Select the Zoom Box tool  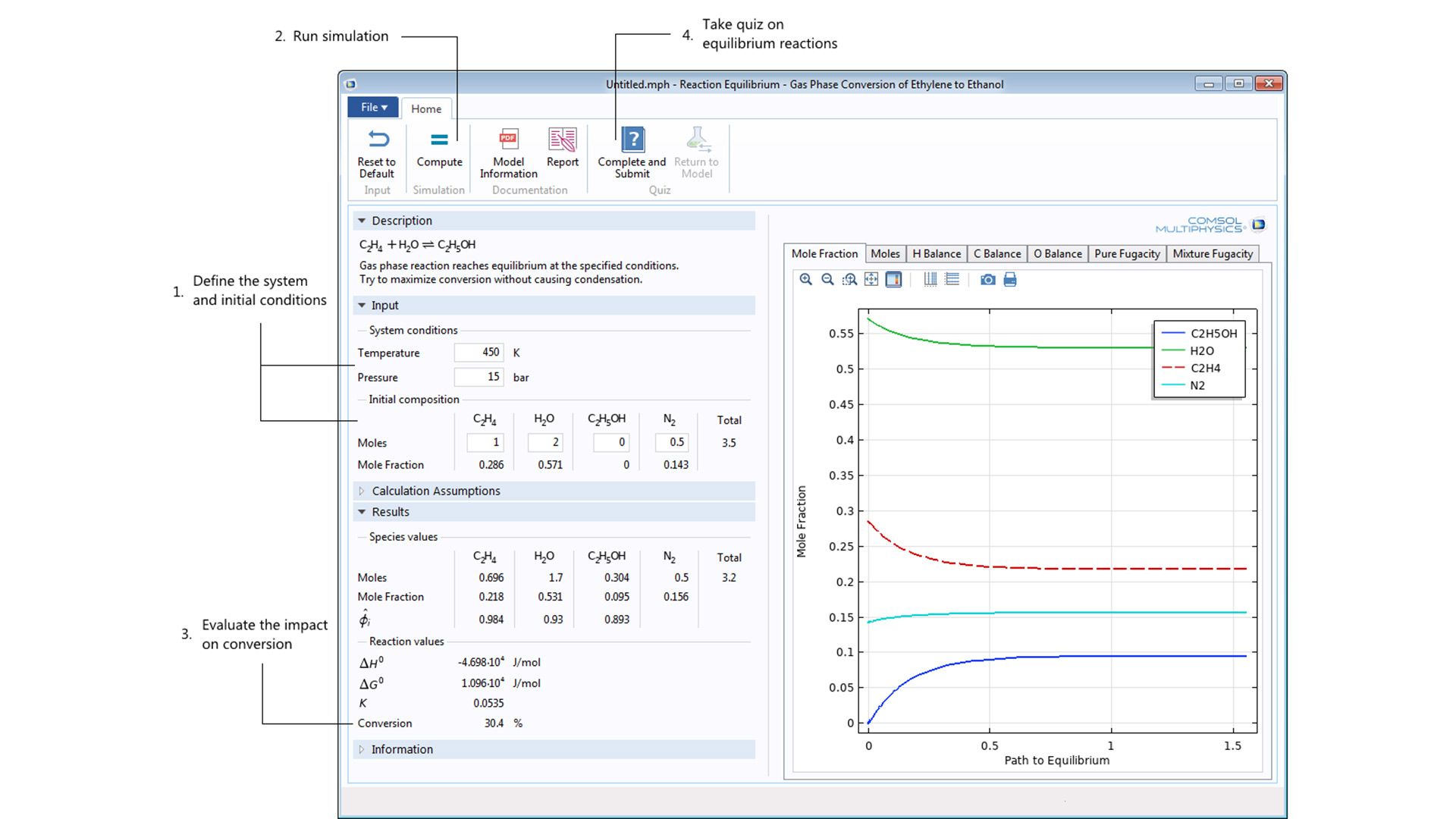click(849, 280)
